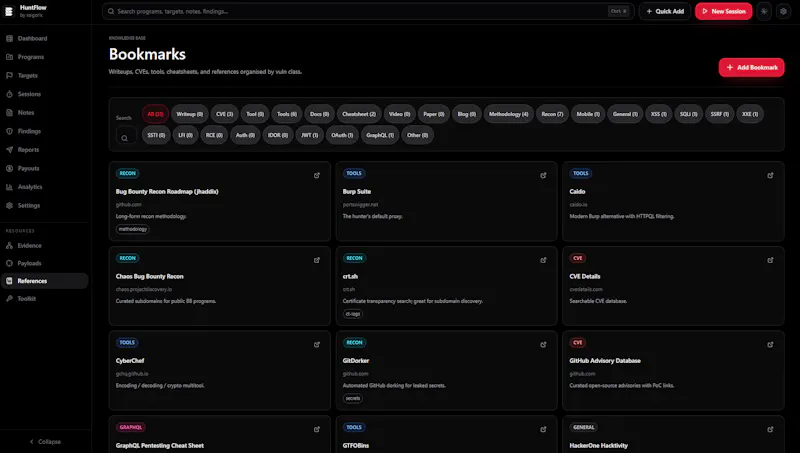Open Payouts via the dollar icon
The image size is (800, 453).
(x=9, y=168)
